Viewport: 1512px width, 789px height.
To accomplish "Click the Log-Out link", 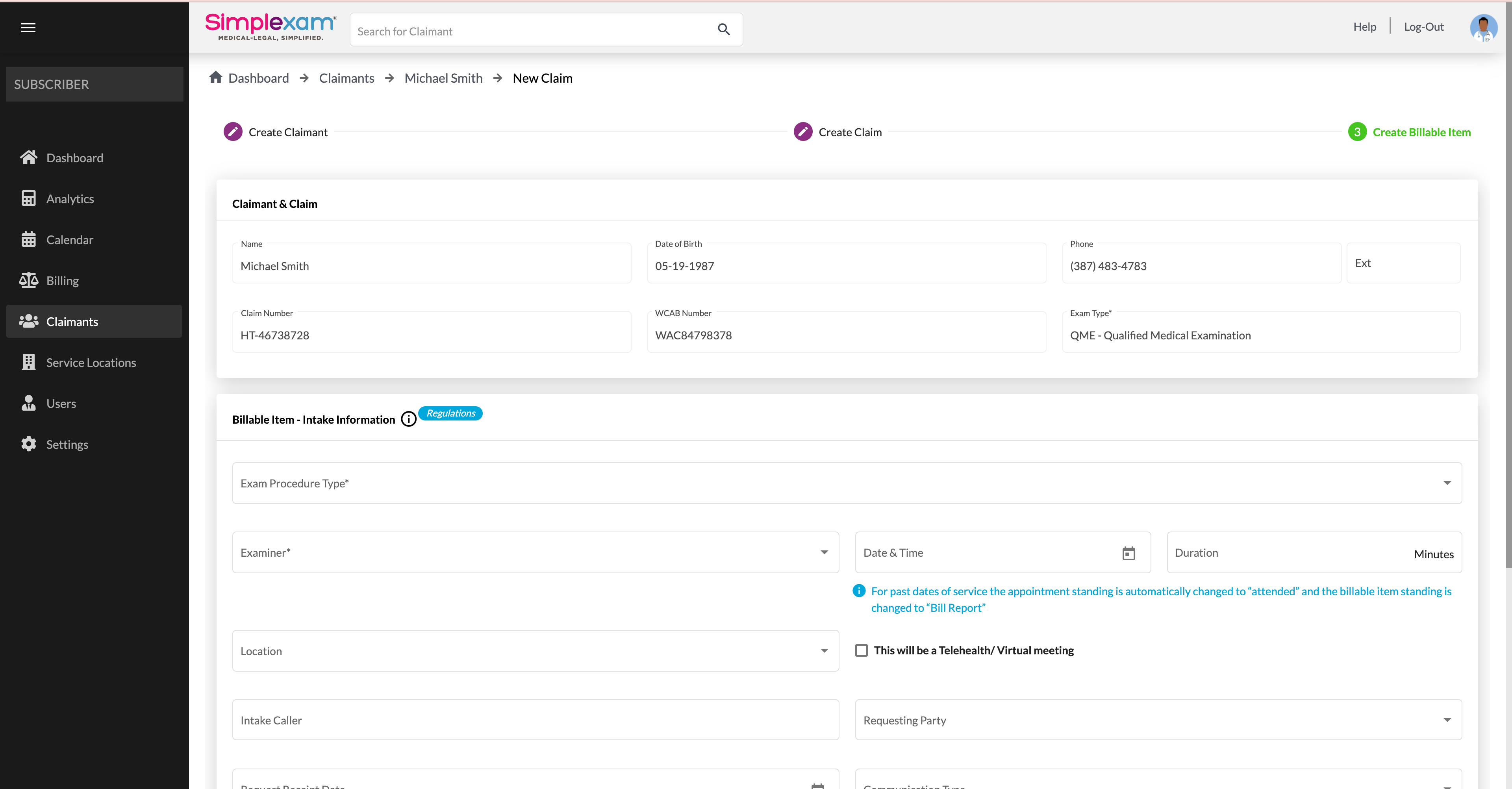I will [1423, 27].
